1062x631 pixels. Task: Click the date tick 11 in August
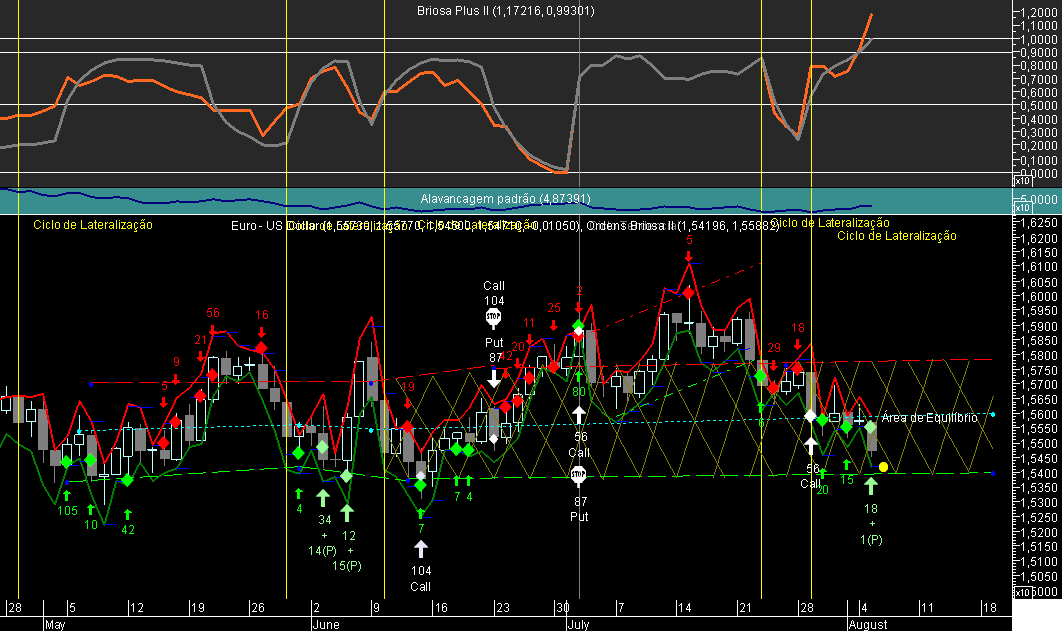(927, 607)
